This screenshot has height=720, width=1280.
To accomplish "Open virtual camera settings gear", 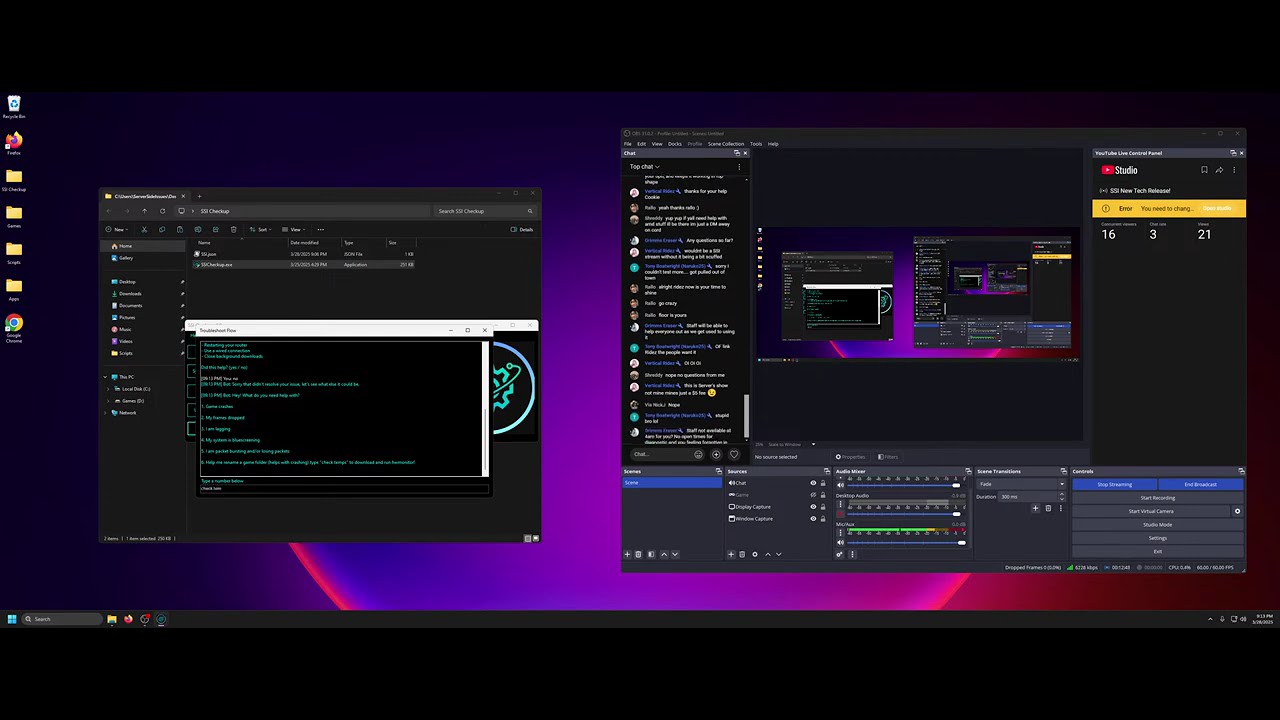I will click(1237, 511).
